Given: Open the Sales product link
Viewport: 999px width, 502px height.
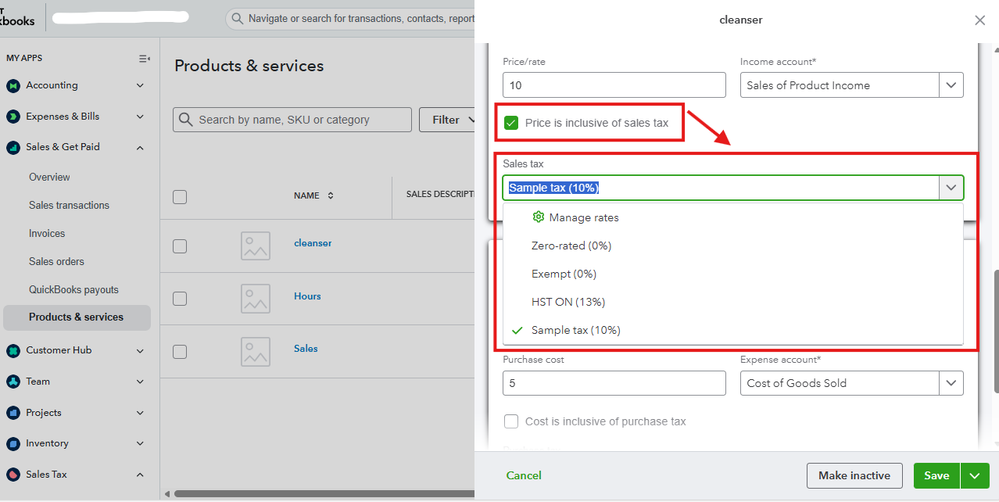Looking at the screenshot, I should pos(306,348).
